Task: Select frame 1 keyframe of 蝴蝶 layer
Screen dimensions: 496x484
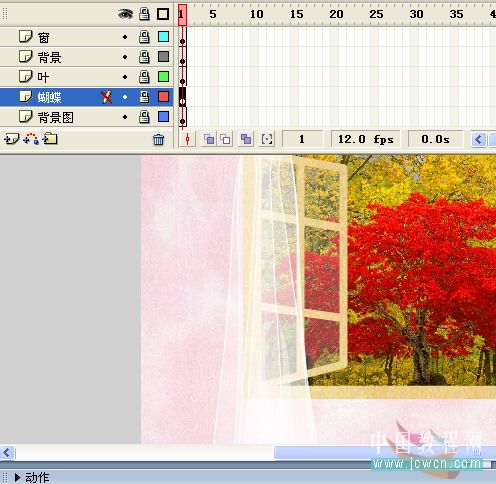Action: 183,97
